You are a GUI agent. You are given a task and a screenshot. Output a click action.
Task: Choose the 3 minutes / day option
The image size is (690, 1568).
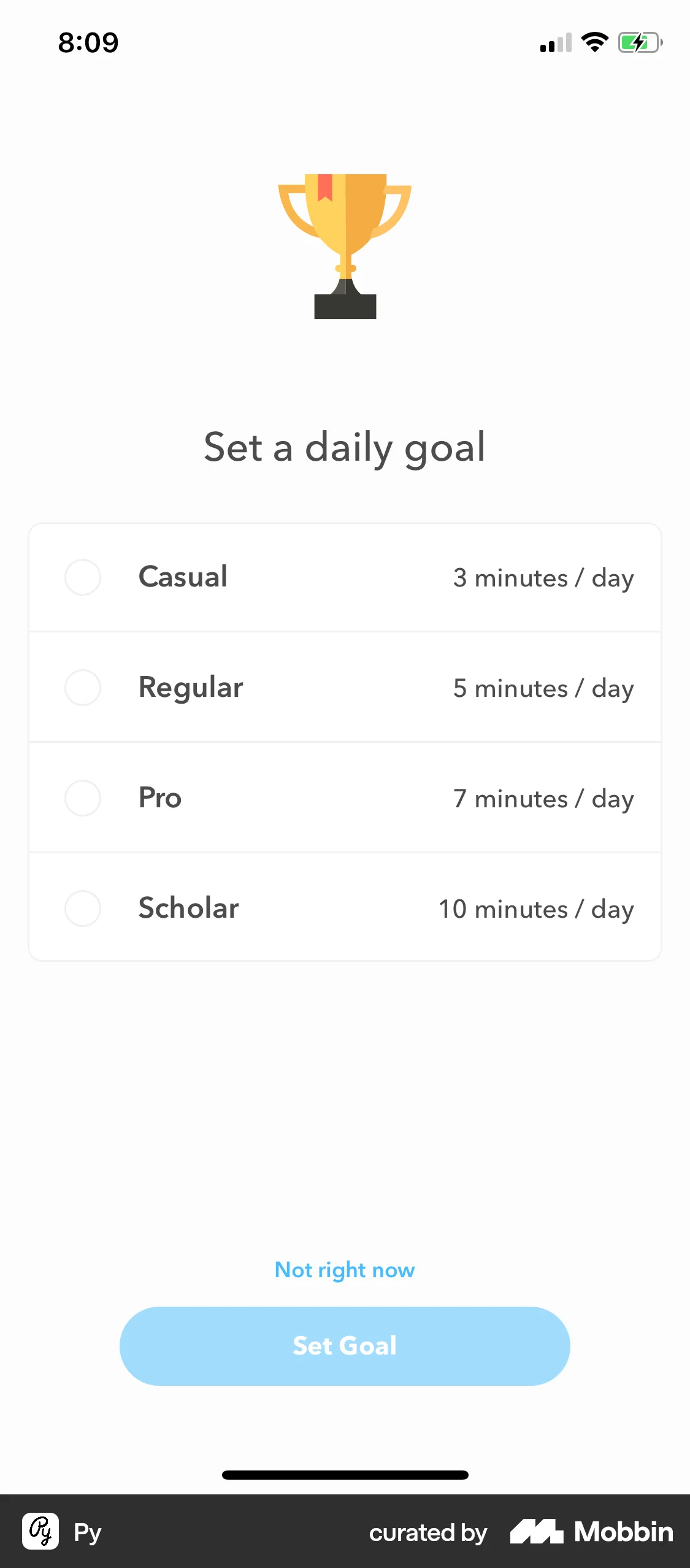[543, 578]
